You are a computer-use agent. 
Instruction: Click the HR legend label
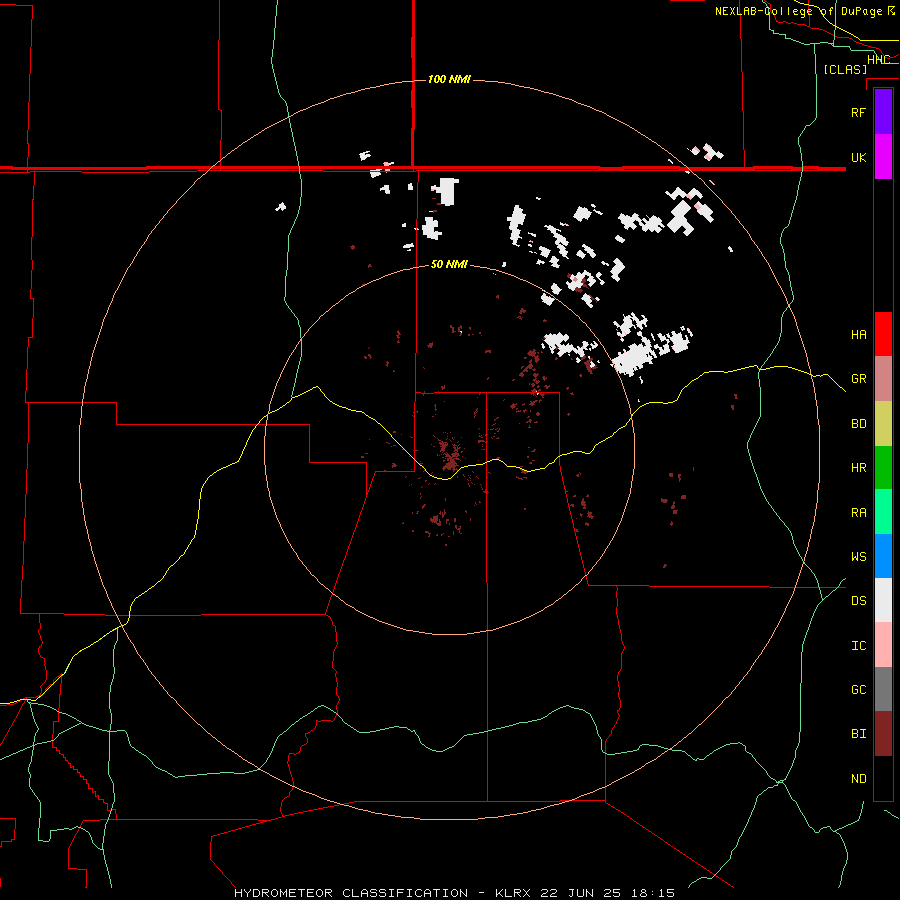(x=858, y=468)
